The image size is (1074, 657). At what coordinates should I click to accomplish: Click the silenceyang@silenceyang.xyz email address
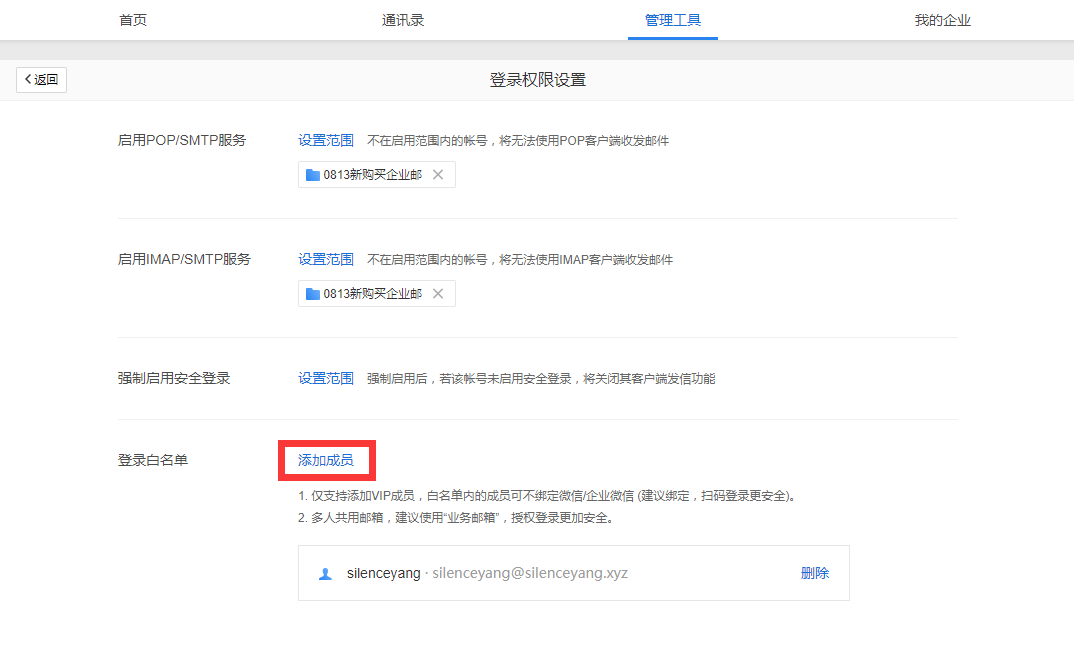coord(529,573)
